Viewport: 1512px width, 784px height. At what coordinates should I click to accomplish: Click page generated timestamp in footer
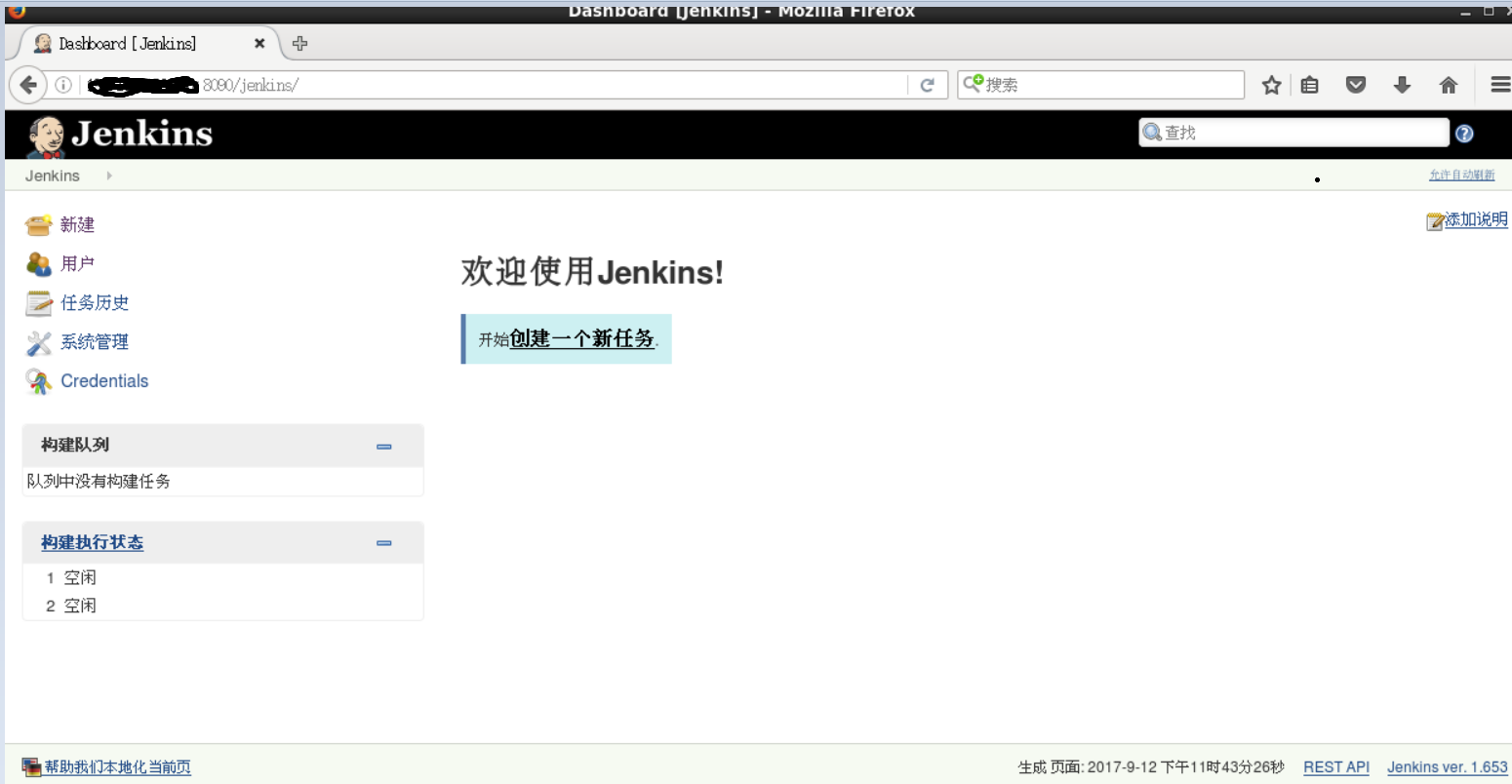click(1151, 767)
